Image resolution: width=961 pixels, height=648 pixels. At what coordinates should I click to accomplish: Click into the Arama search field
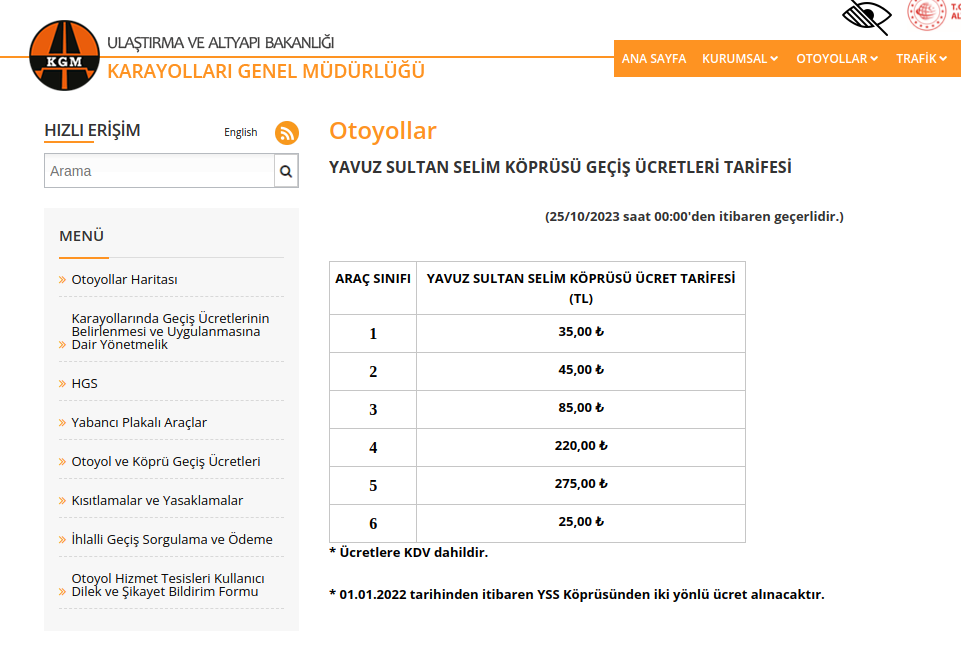tap(159, 171)
